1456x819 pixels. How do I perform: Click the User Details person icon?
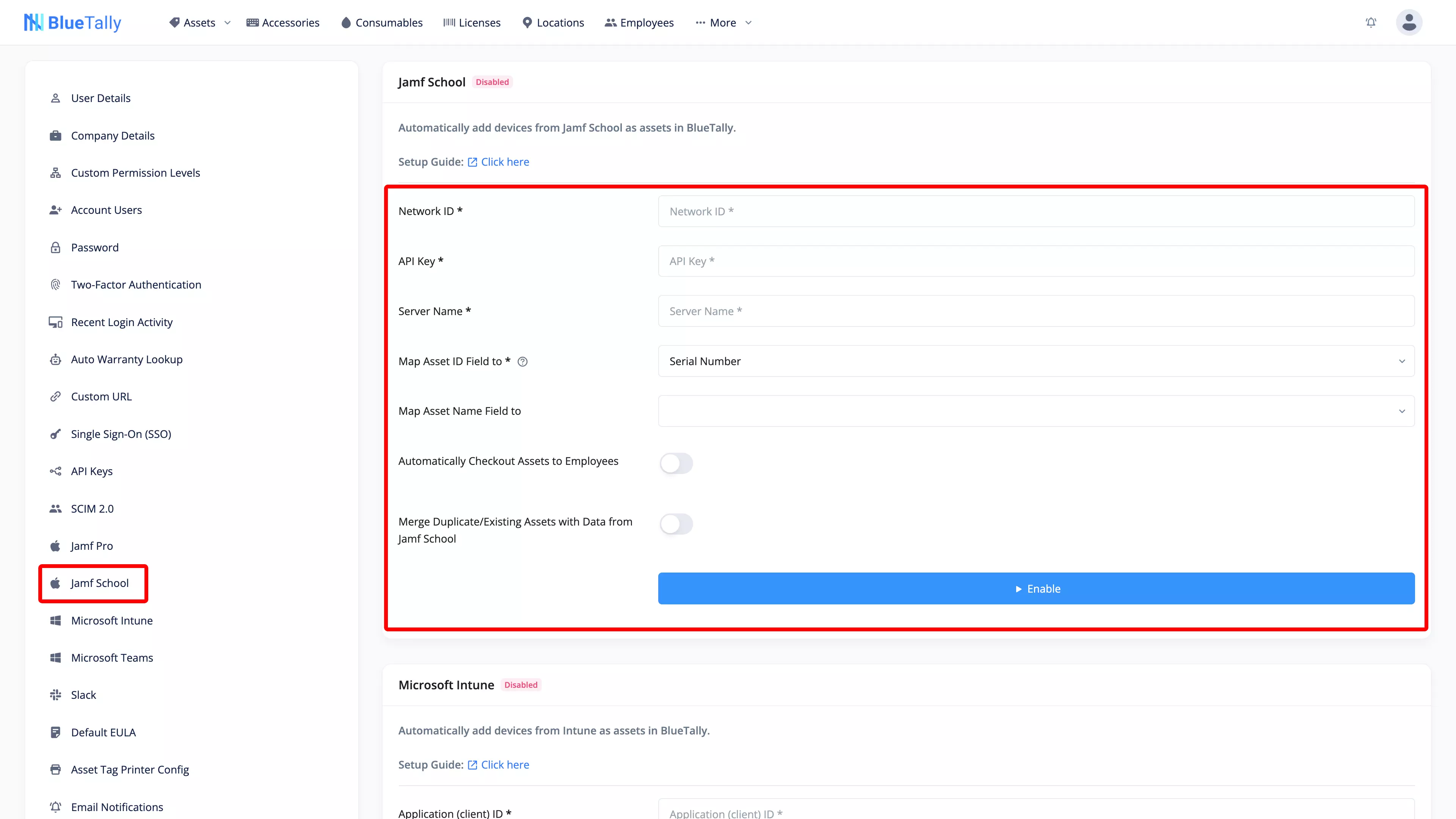pos(55,98)
